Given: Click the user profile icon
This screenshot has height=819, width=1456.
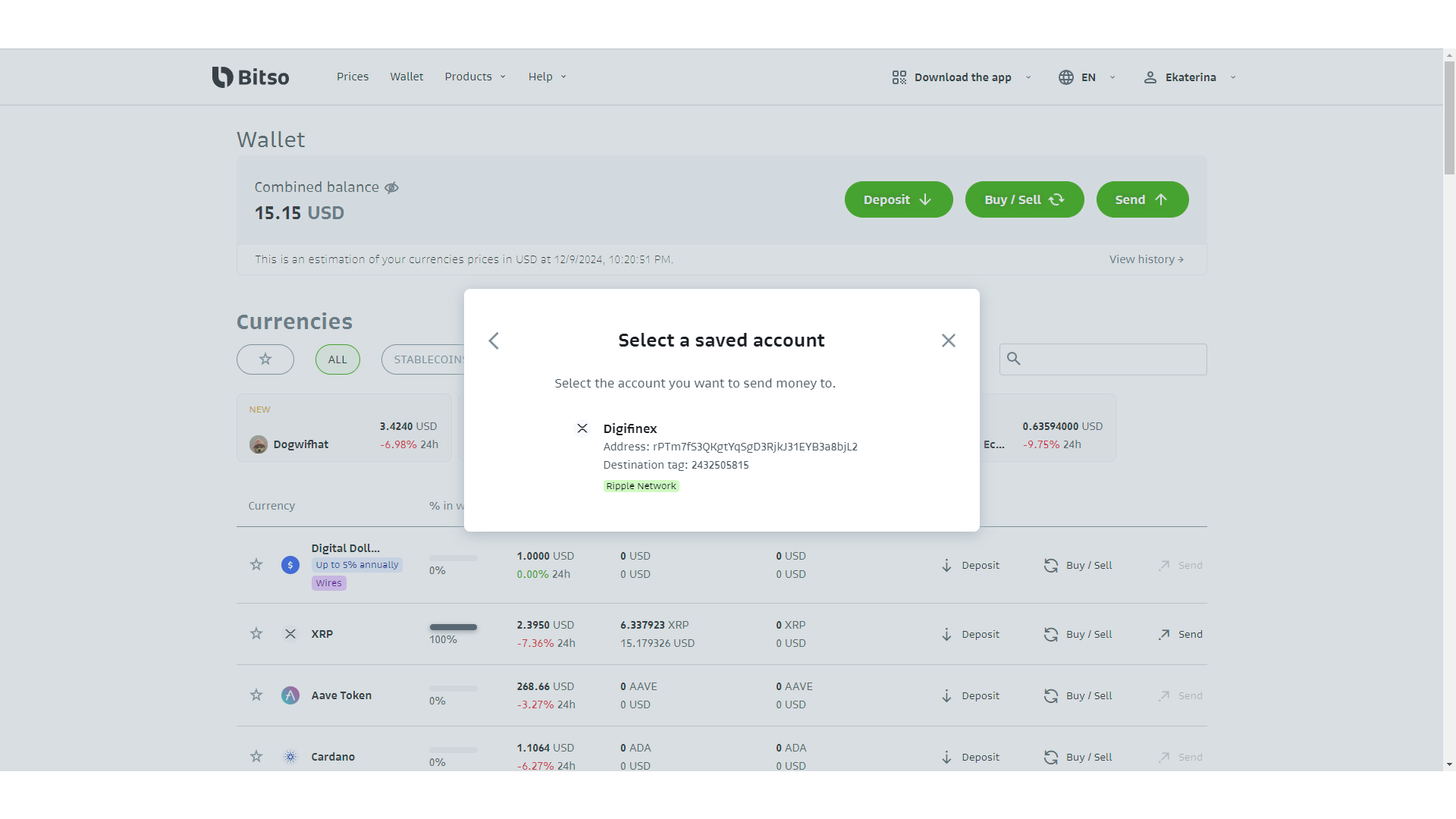Looking at the screenshot, I should pos(1150,77).
